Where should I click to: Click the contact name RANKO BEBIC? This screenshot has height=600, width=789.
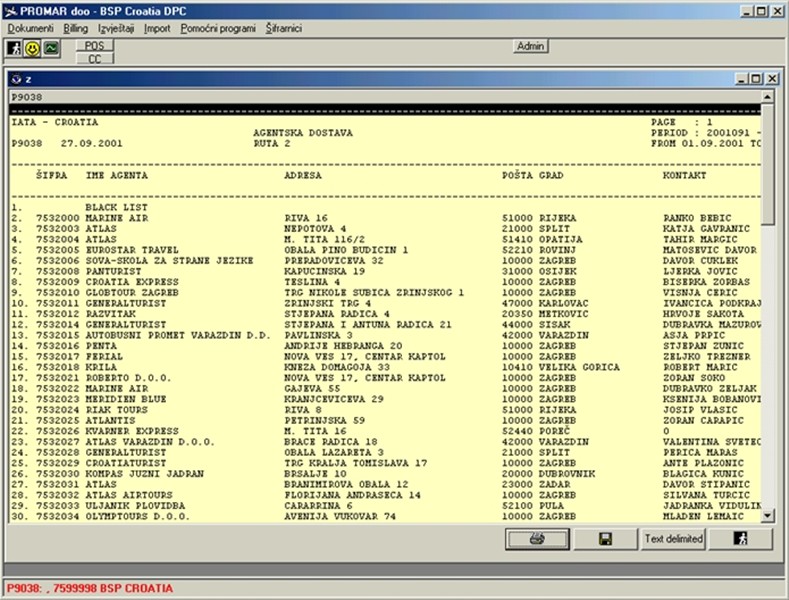tap(697, 218)
